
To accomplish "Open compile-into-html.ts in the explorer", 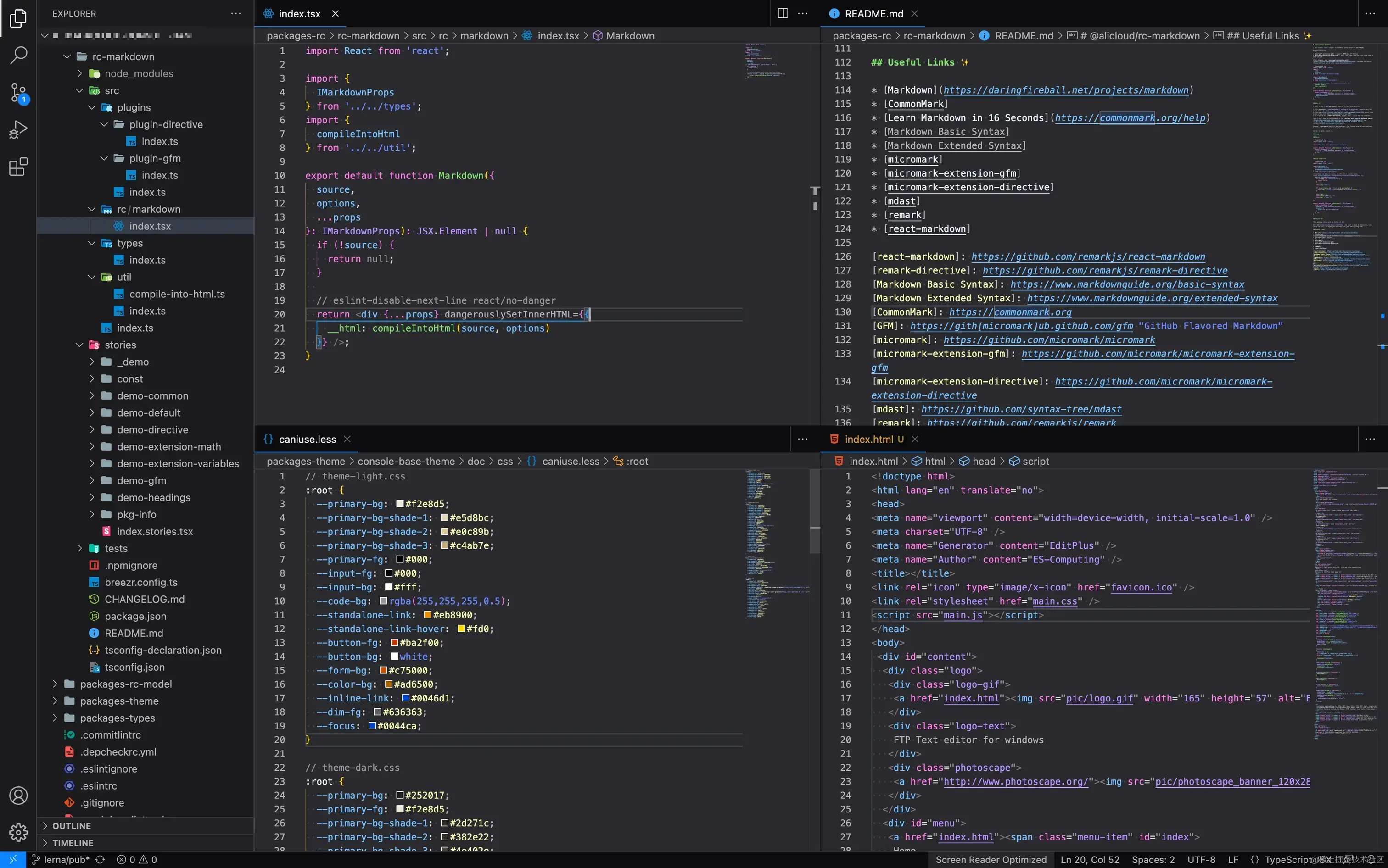I will click(176, 294).
